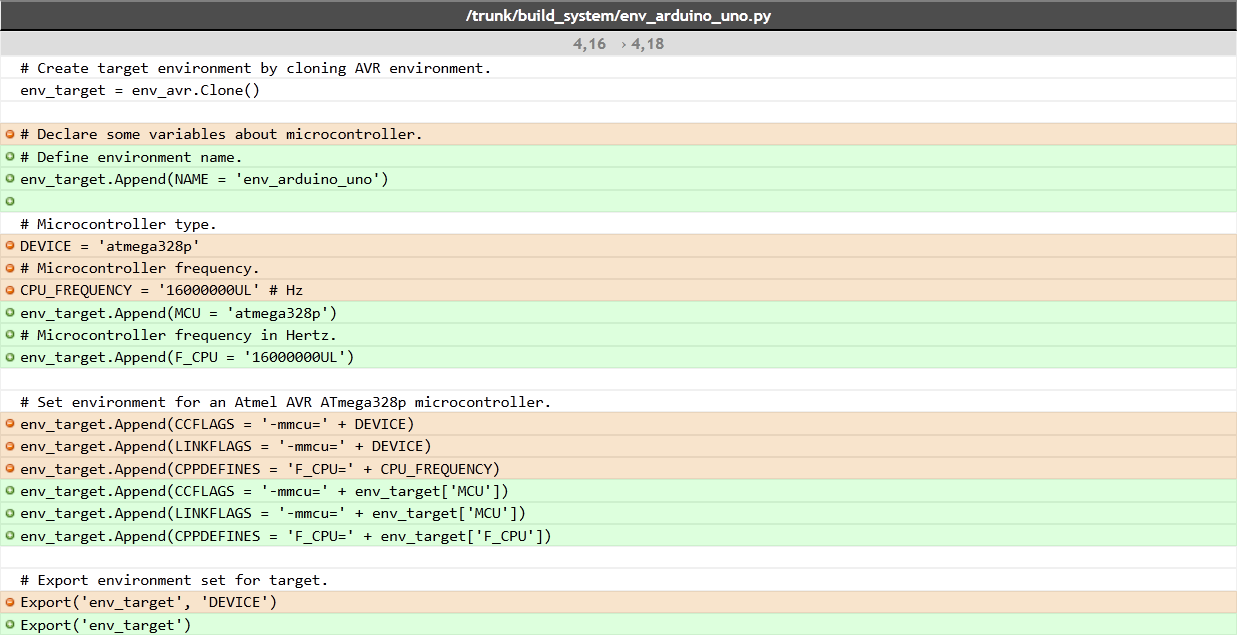The height and width of the screenshot is (635, 1237).
Task: Click the removed line Export('env_target', 'DEVICE')
Action: tap(618, 602)
